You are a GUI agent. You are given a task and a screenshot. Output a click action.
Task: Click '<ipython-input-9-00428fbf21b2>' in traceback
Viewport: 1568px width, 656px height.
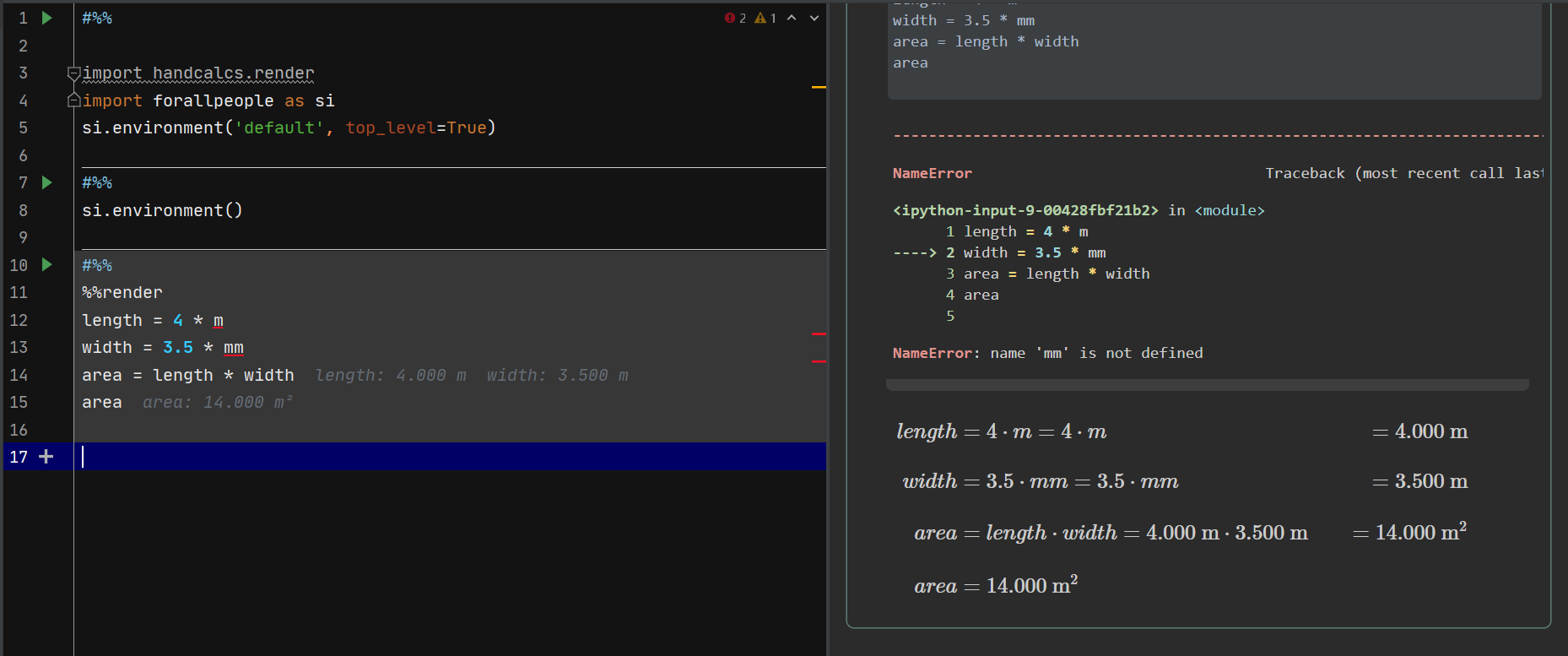1025,210
